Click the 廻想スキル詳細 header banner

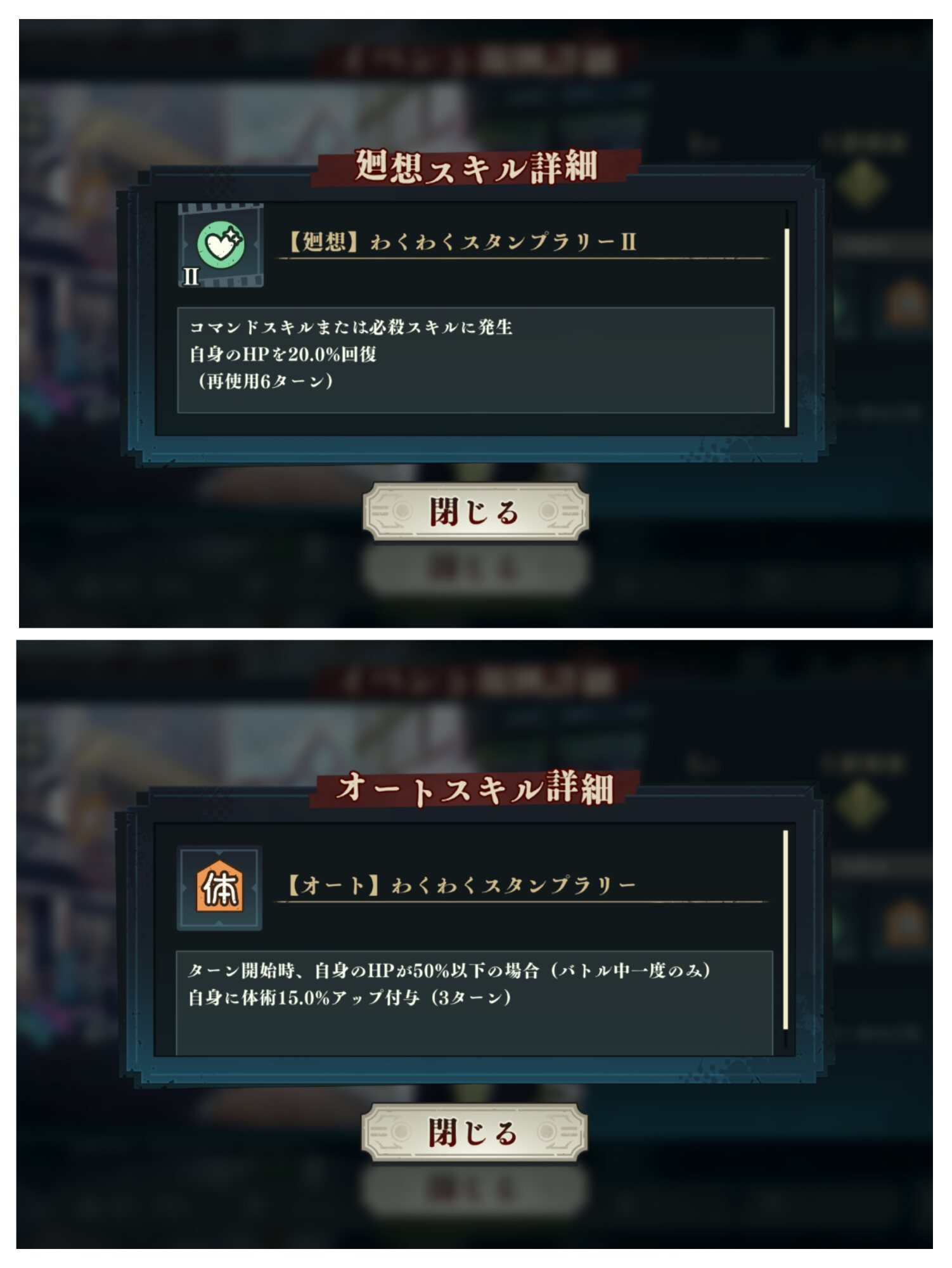(476, 167)
